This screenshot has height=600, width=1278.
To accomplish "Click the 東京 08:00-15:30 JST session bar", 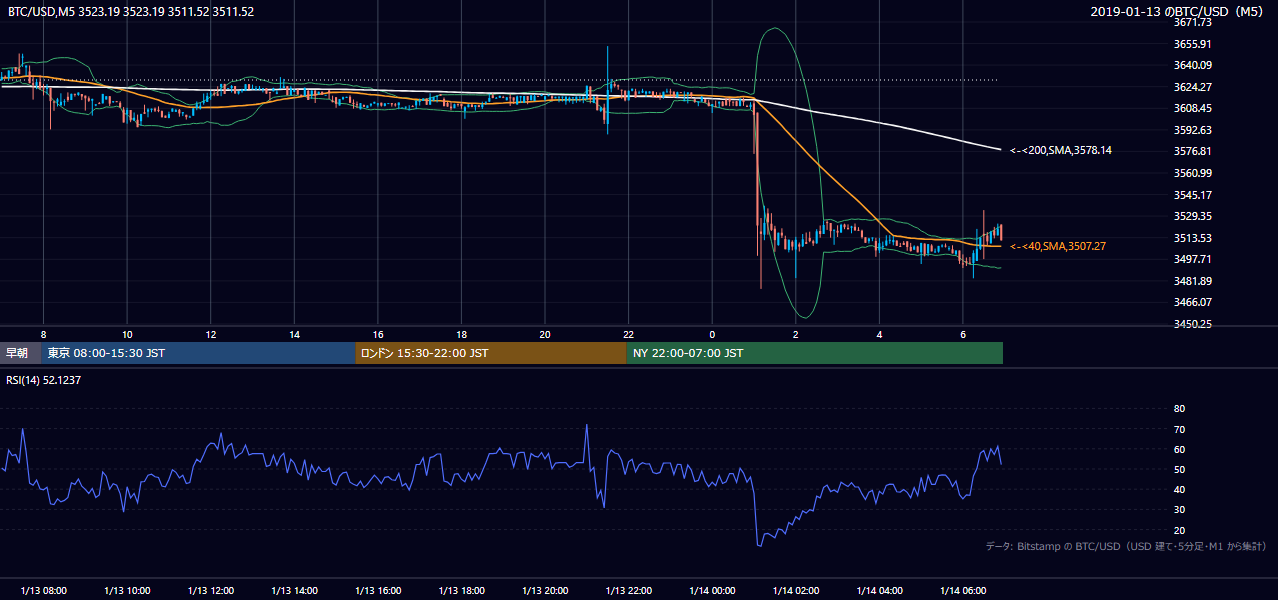I will tap(198, 353).
